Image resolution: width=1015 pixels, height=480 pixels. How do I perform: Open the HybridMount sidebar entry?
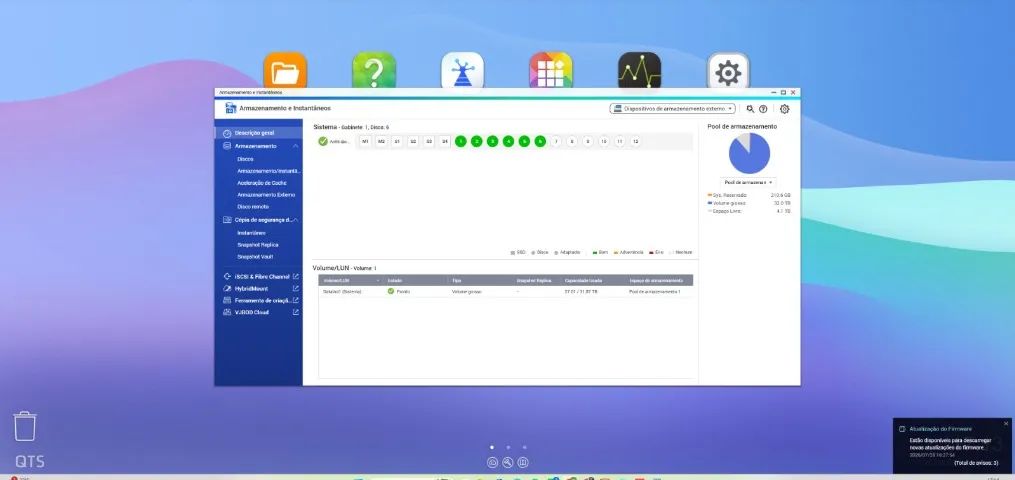pyautogui.click(x=251, y=289)
